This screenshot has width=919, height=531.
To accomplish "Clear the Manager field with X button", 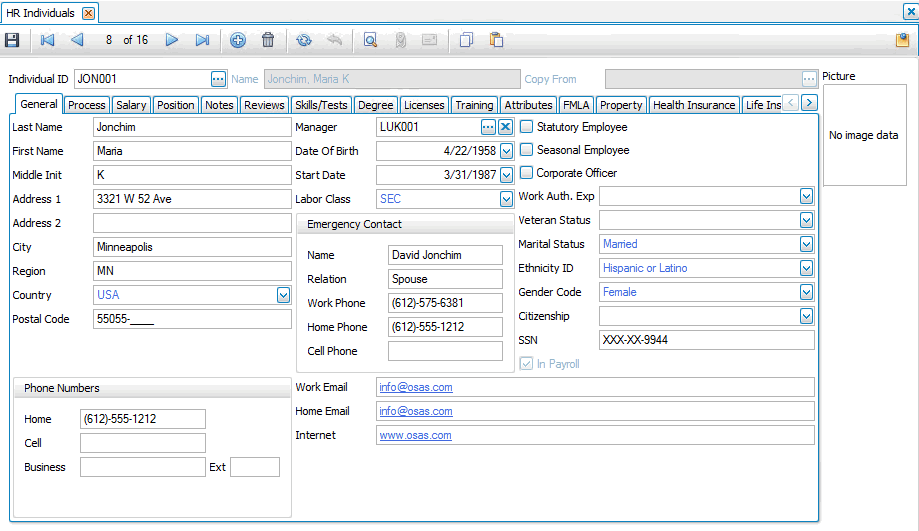I will [x=505, y=127].
